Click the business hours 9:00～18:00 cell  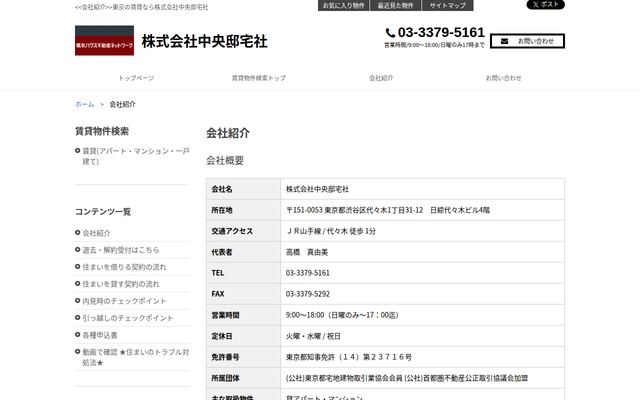[x=423, y=315]
